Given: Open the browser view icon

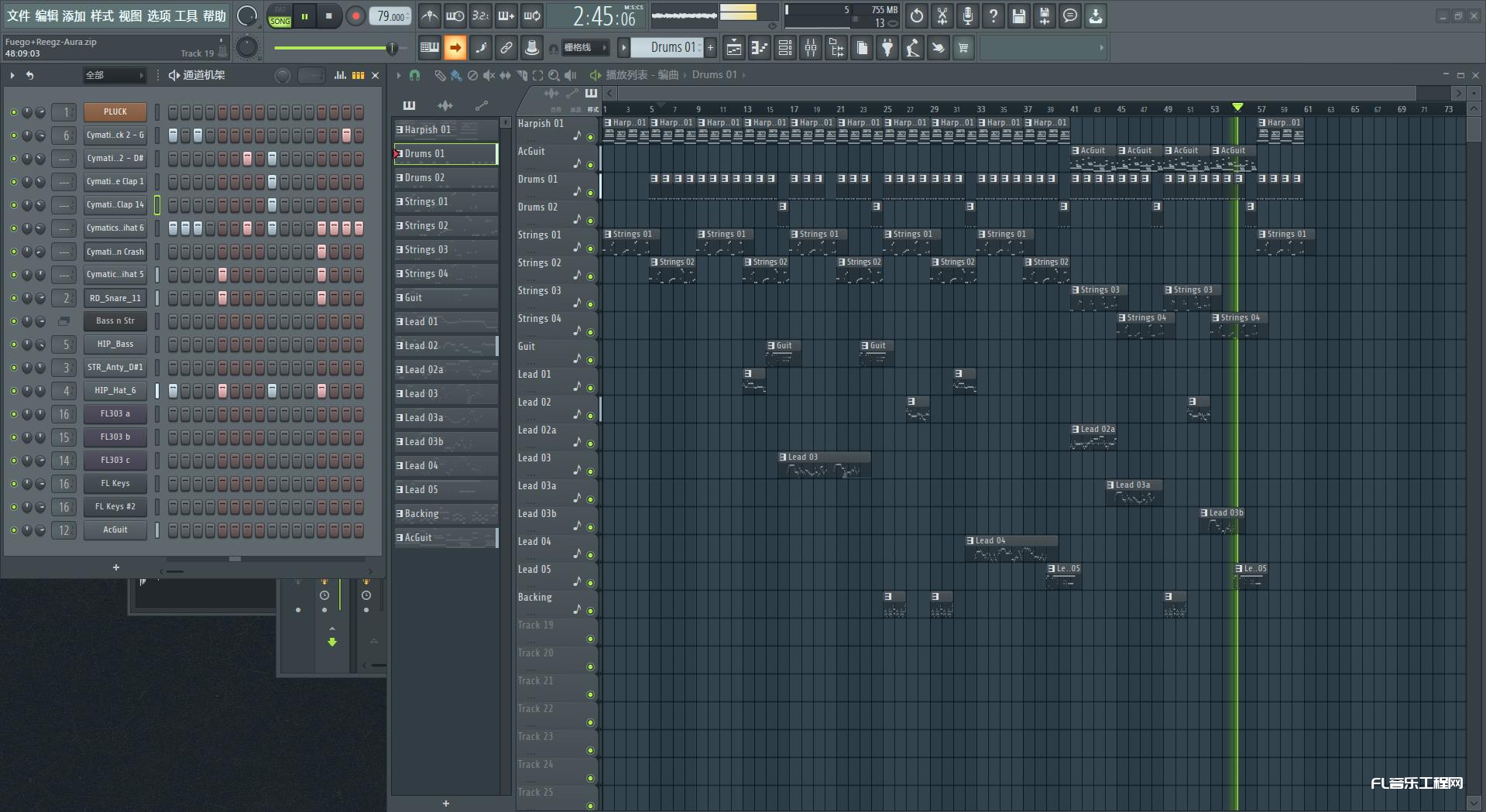Looking at the screenshot, I should coord(836,48).
